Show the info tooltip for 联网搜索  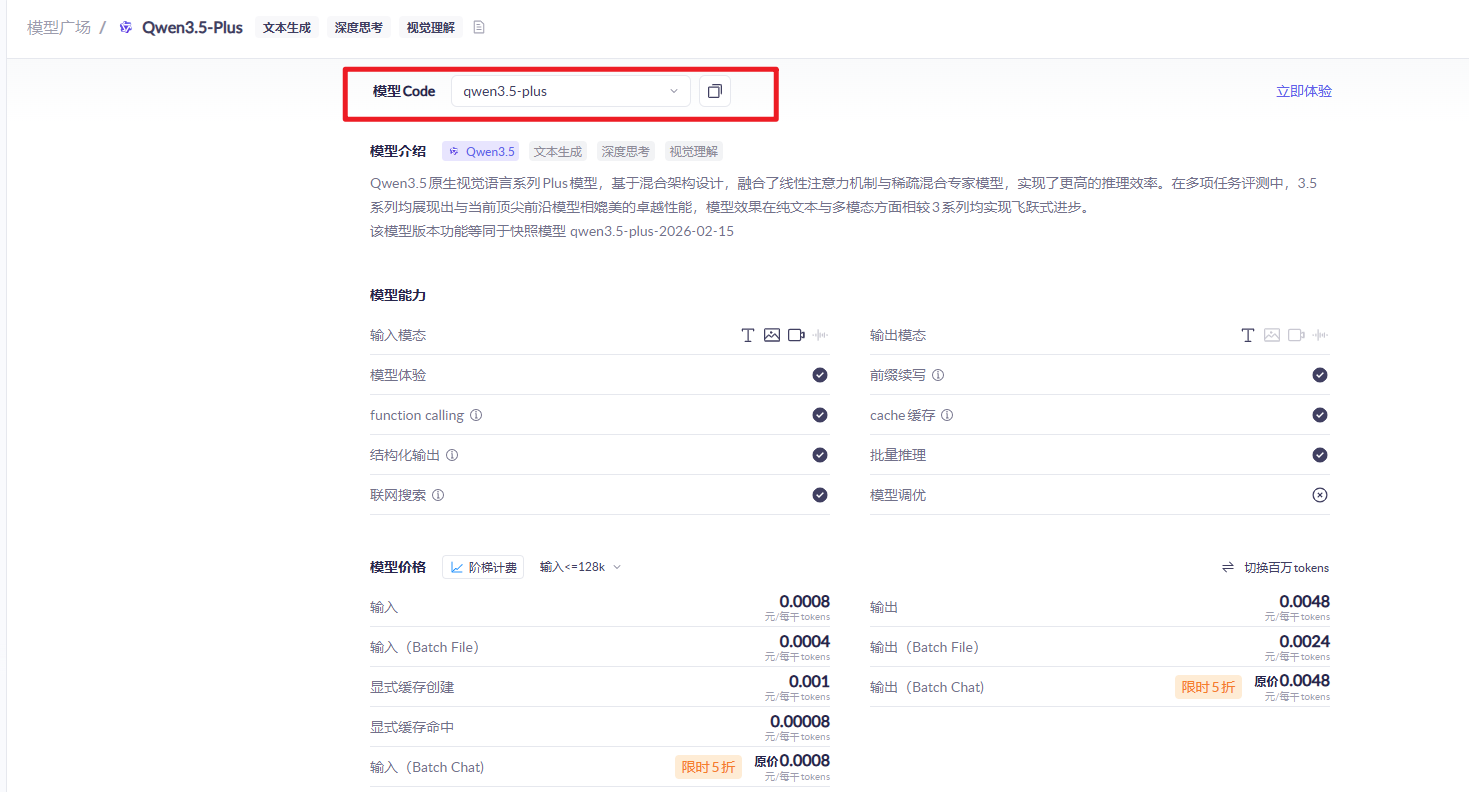(x=438, y=495)
